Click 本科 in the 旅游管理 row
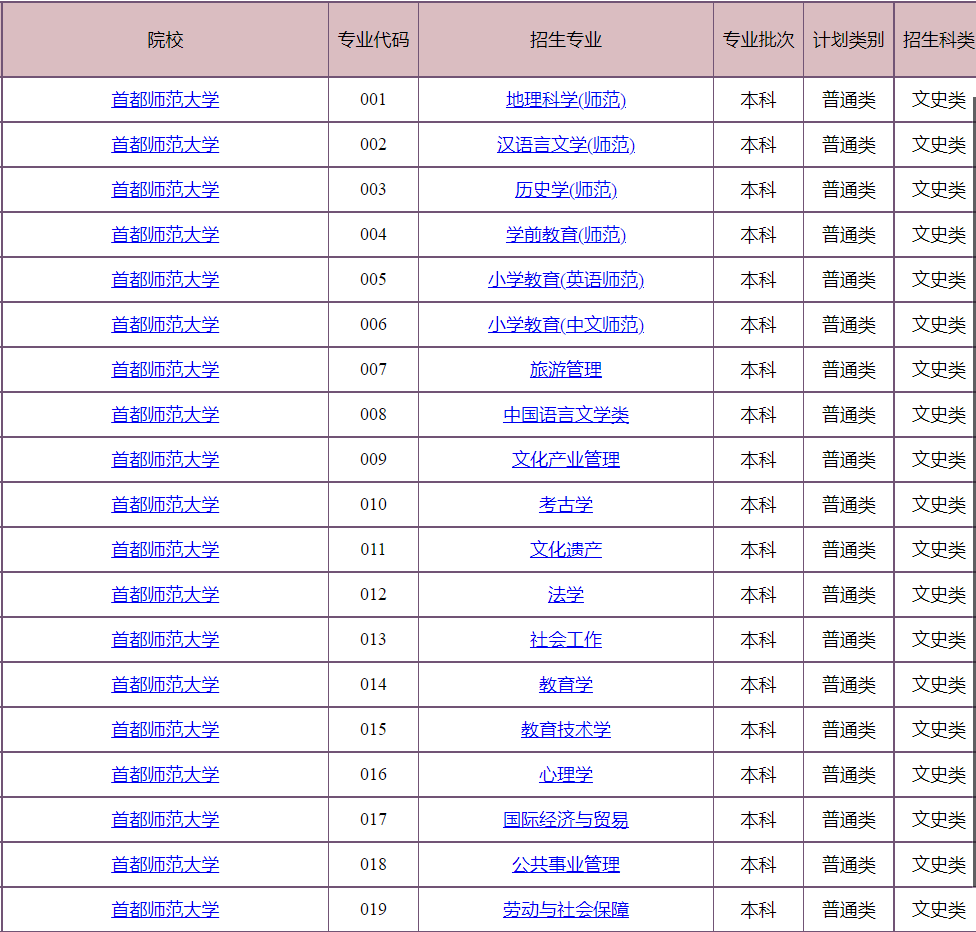 coord(758,369)
